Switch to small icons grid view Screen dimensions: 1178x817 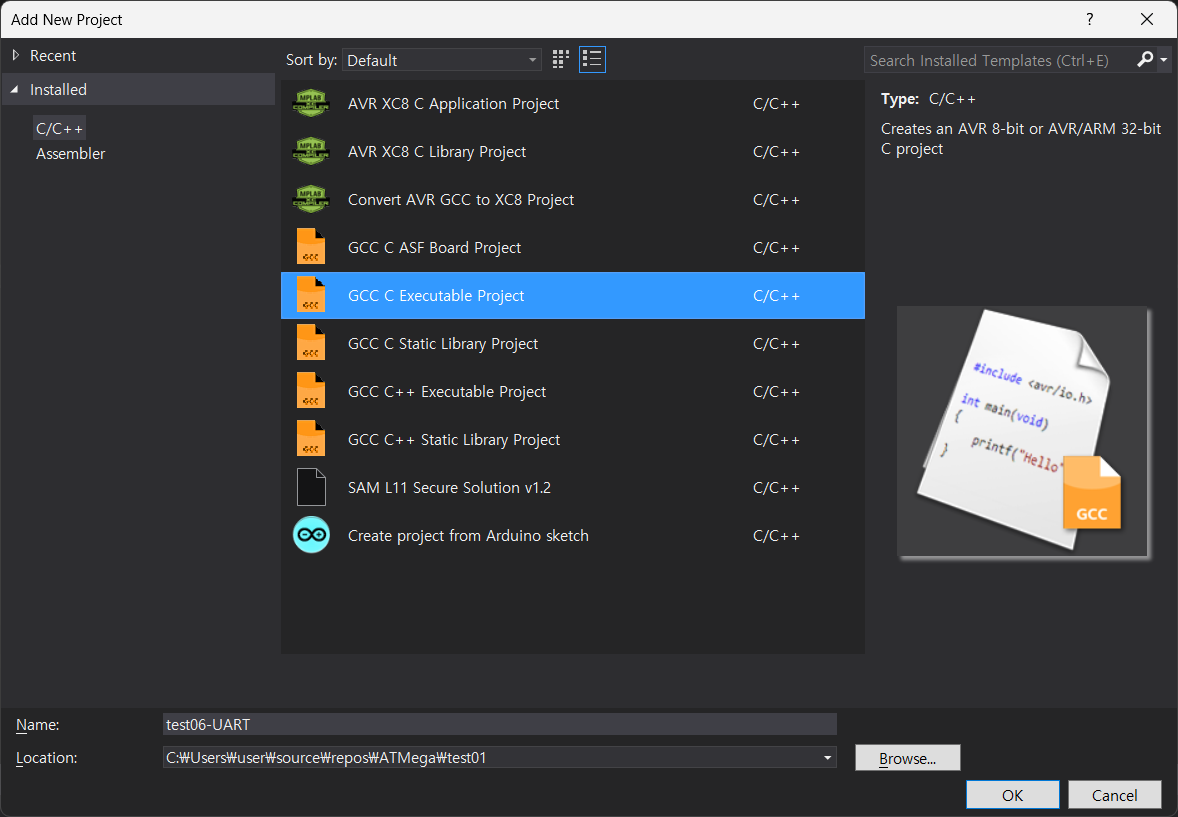coord(560,59)
